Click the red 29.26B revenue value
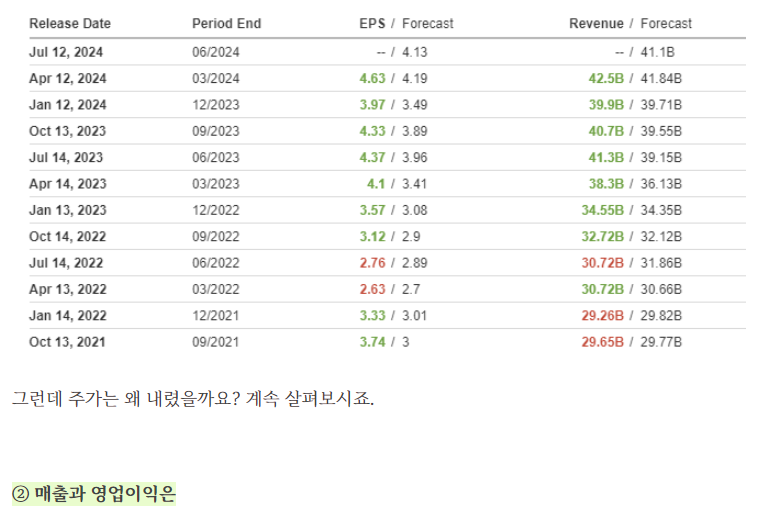 603,316
